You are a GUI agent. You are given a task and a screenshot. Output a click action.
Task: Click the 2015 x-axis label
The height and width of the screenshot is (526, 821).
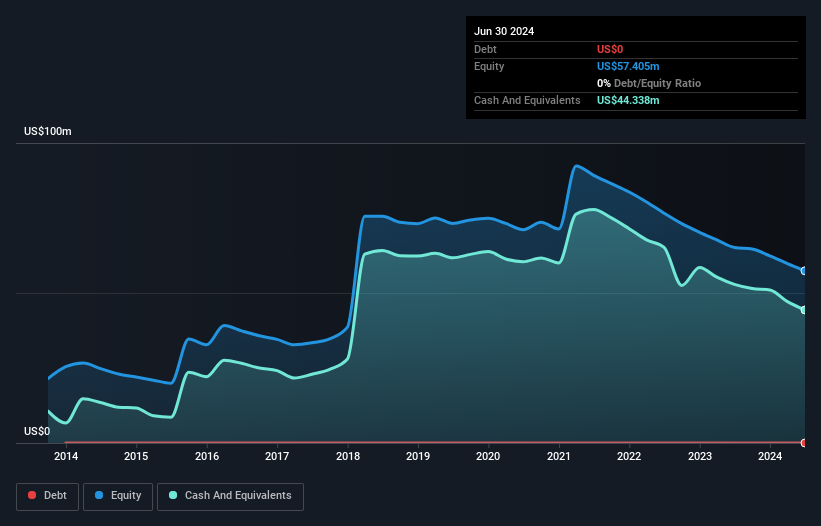point(136,456)
